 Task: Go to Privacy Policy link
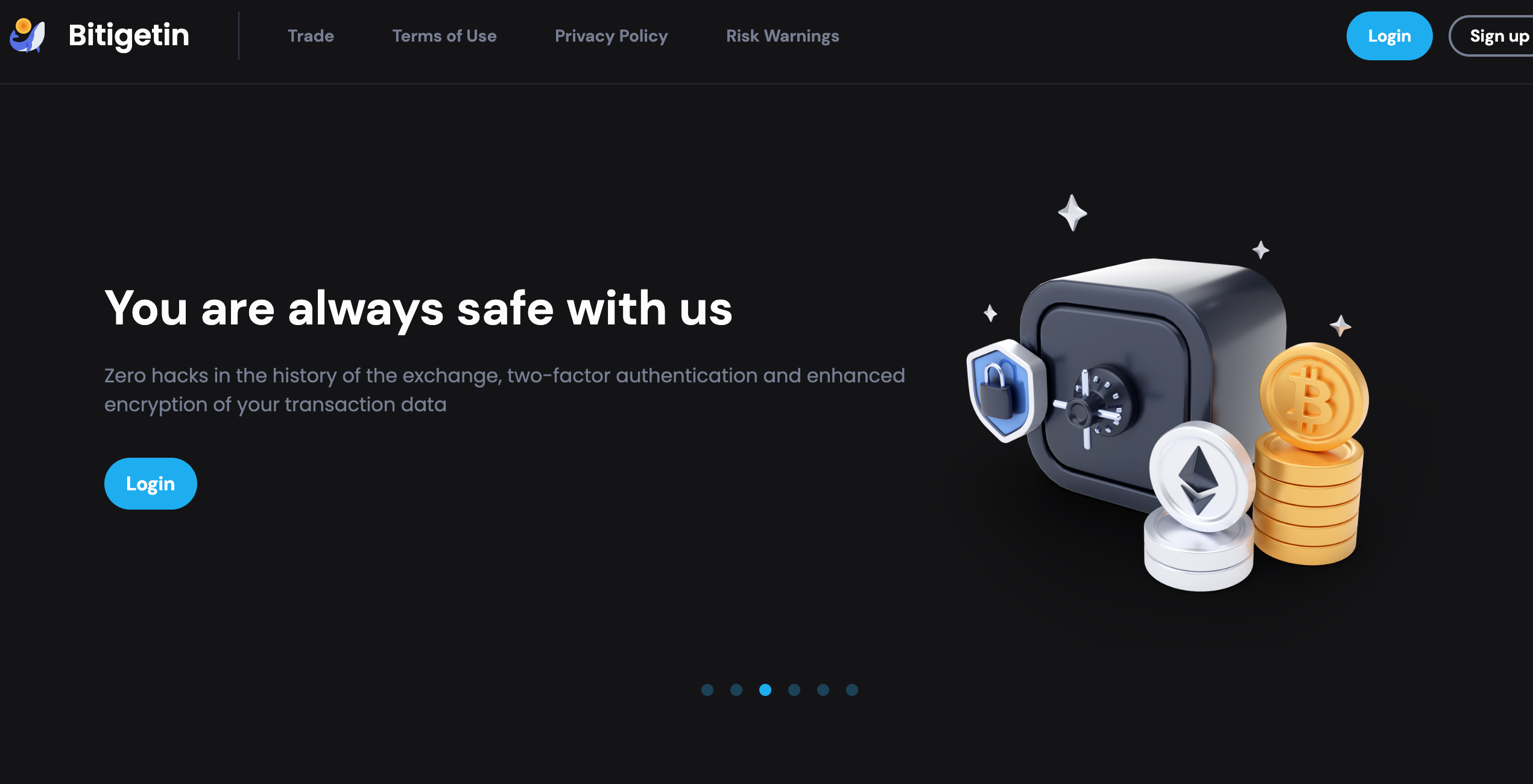611,36
